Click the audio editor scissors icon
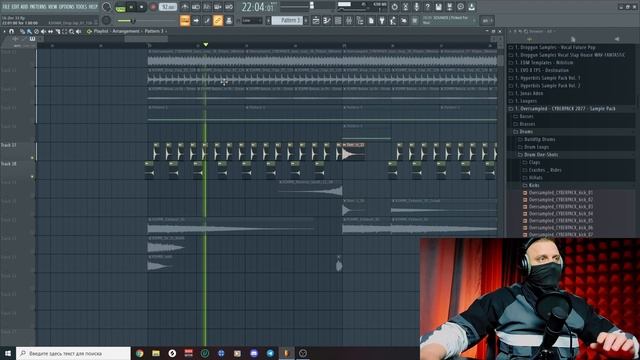The width and height of the screenshot is (640, 360). [x=405, y=7]
